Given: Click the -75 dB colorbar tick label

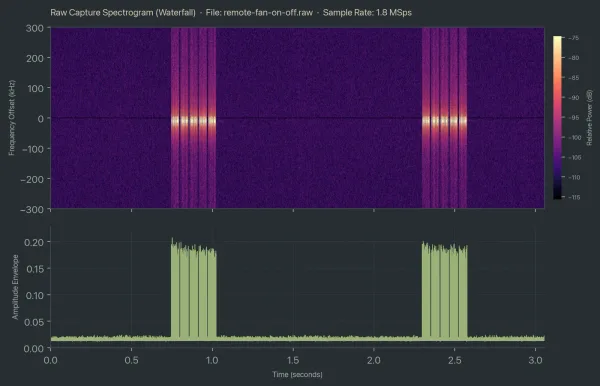Looking at the screenshot, I should tap(574, 38).
